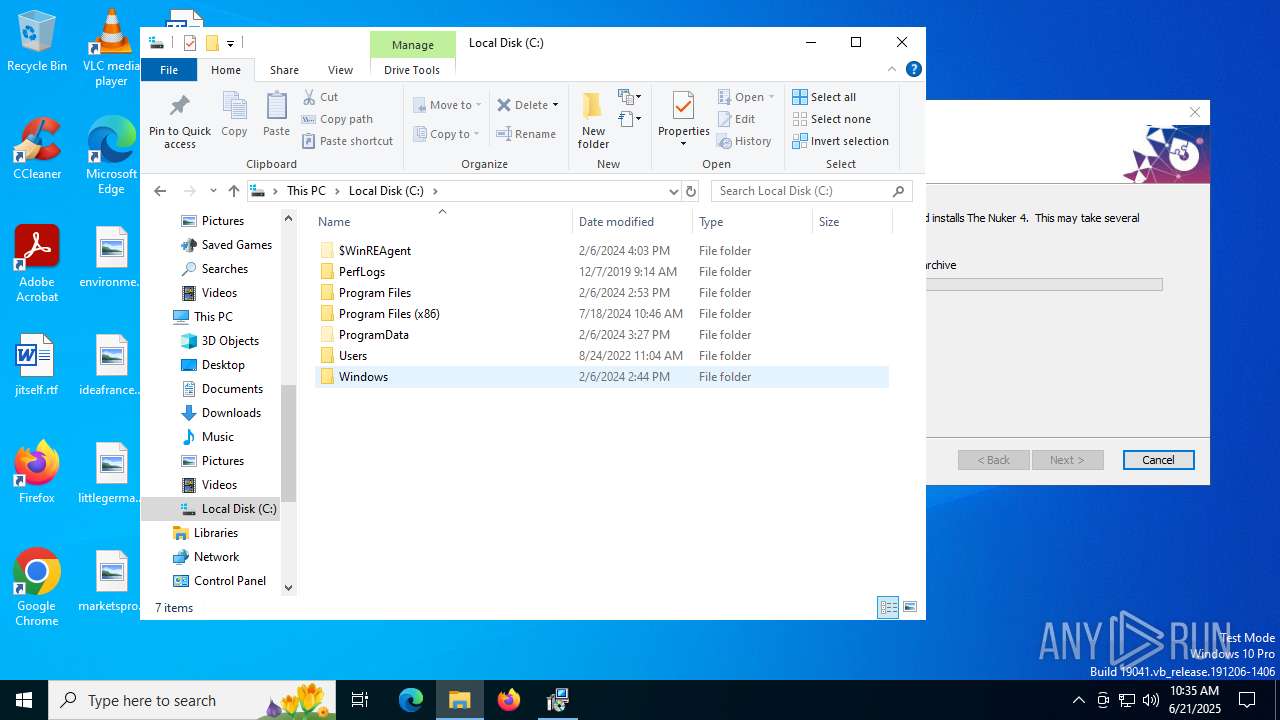This screenshot has height=720, width=1280.
Task: Click This PC in address breadcrumb
Action: pyautogui.click(x=306, y=191)
